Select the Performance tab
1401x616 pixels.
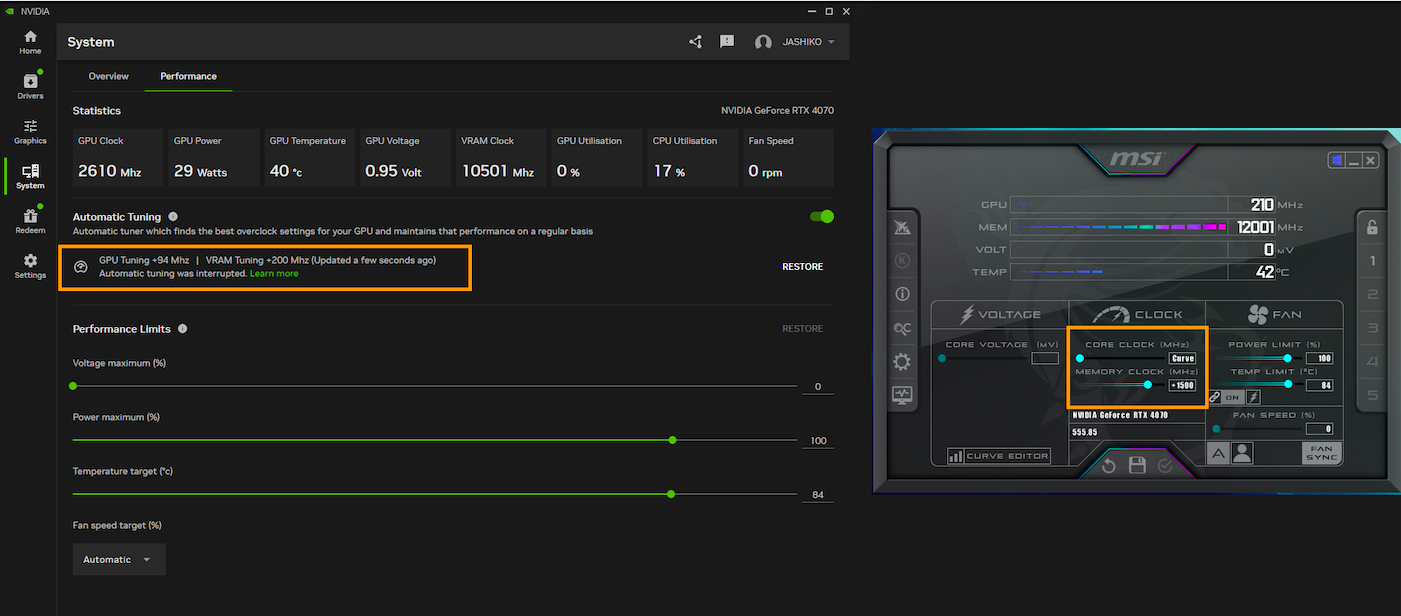coord(188,76)
